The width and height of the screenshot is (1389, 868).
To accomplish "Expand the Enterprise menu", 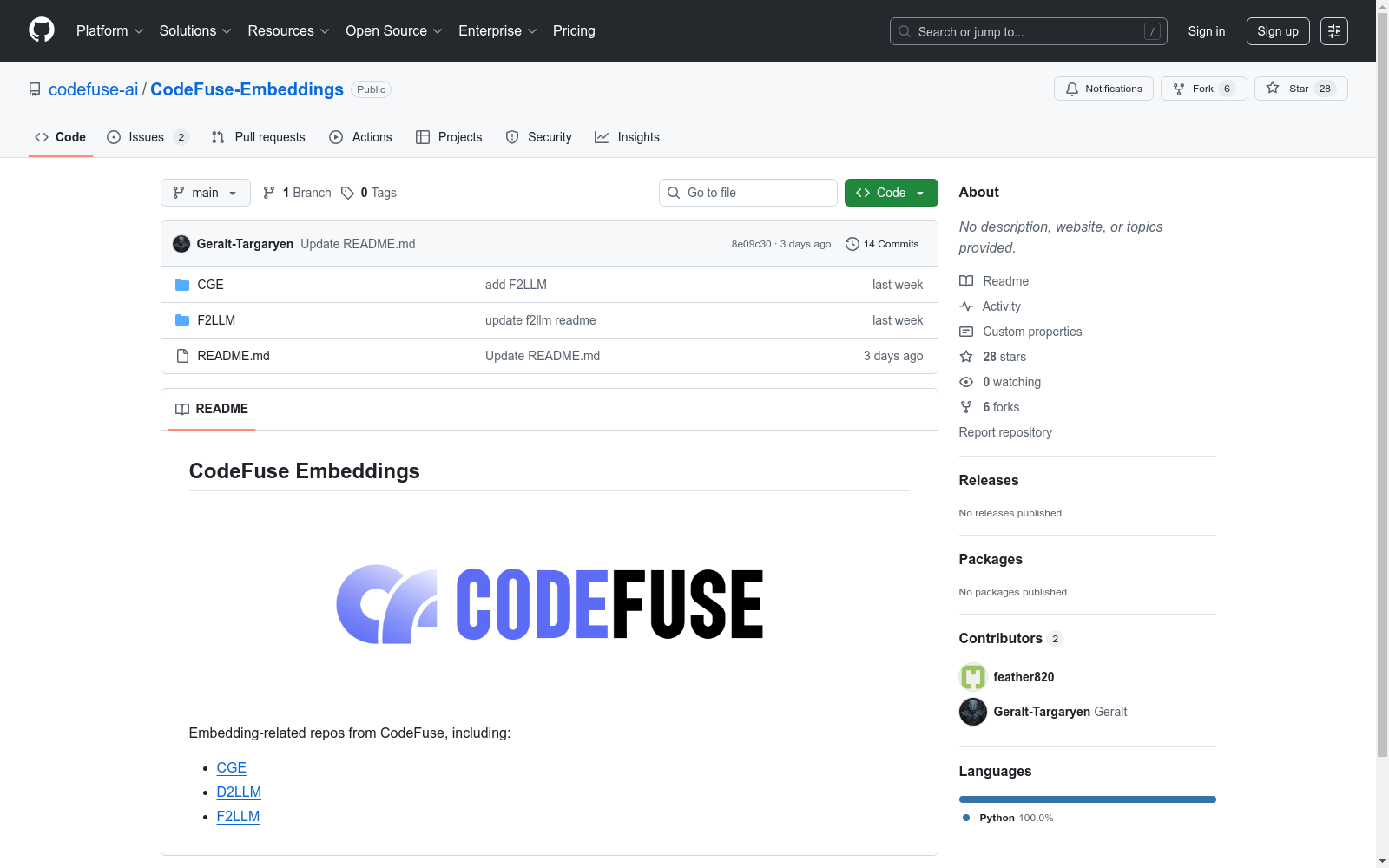I will (x=497, y=31).
